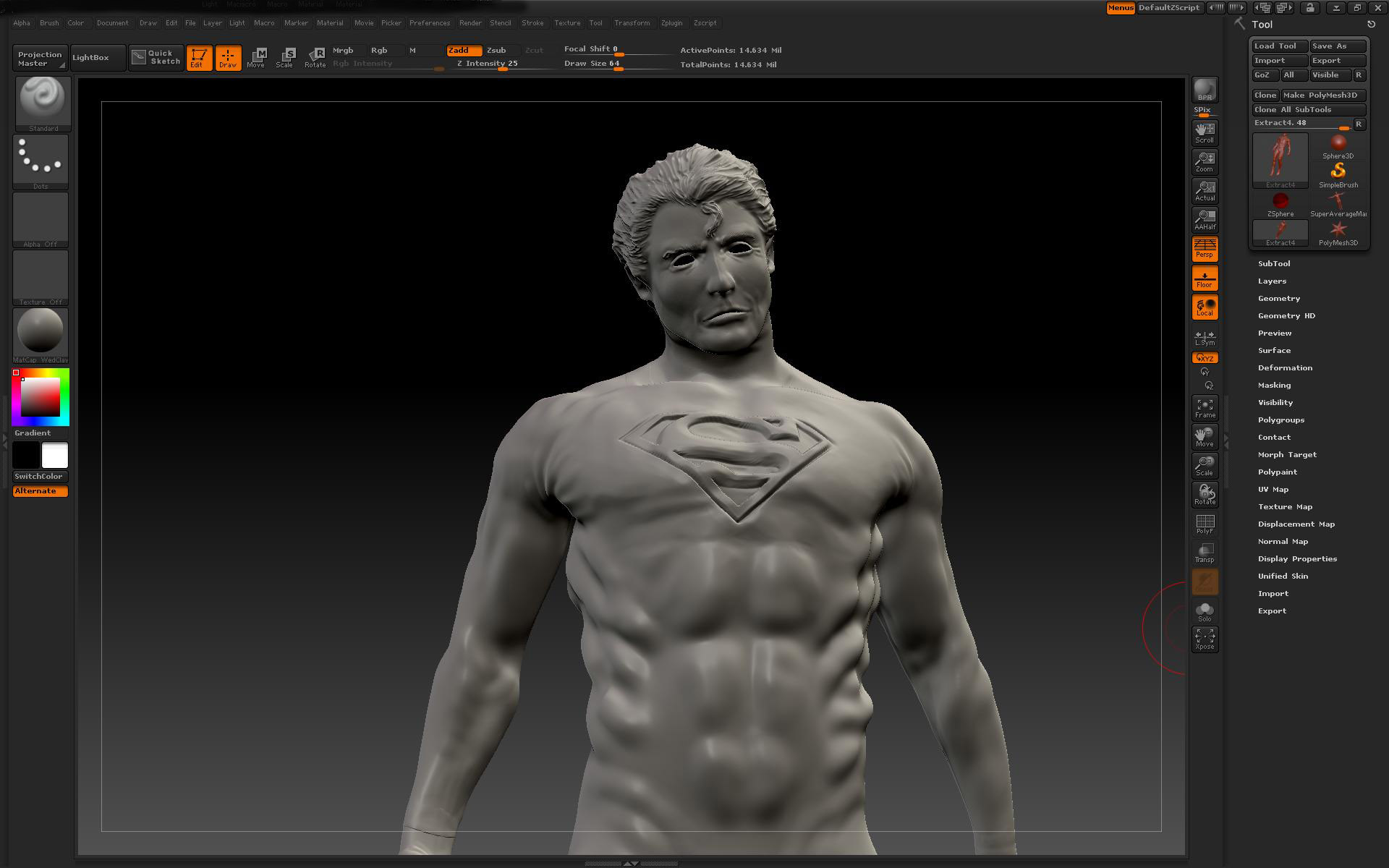Click the Draw Size slider
This screenshot has width=1389, height=868.
coord(618,64)
